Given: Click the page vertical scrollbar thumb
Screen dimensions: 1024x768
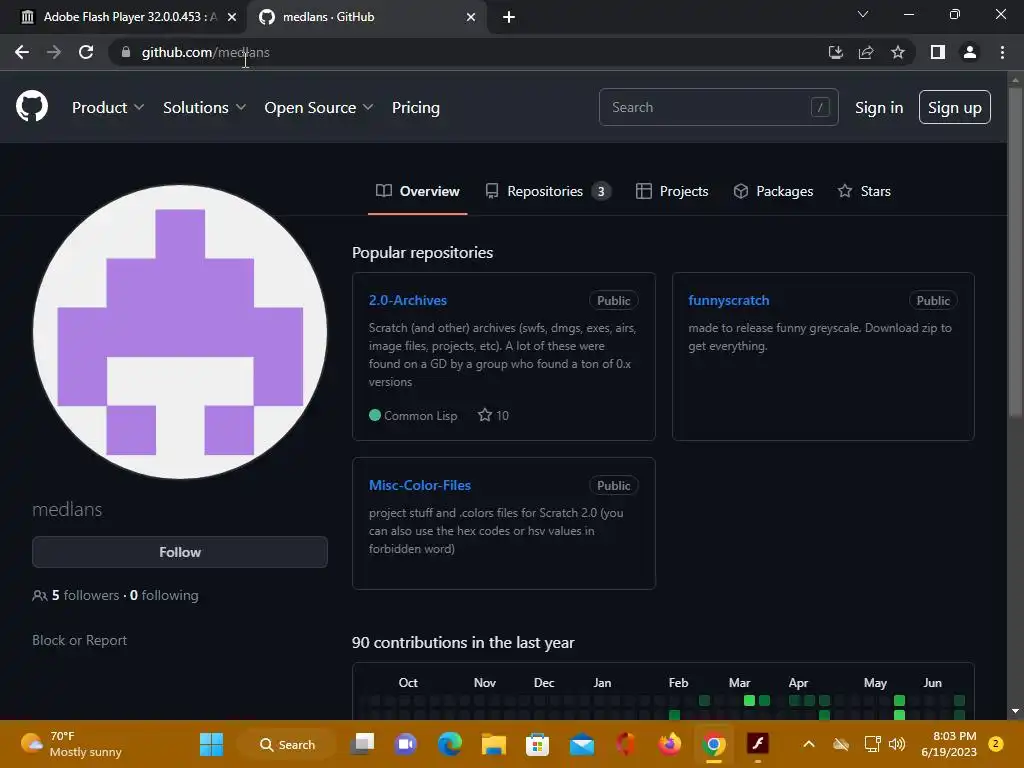Looking at the screenshot, I should (x=1014, y=251).
